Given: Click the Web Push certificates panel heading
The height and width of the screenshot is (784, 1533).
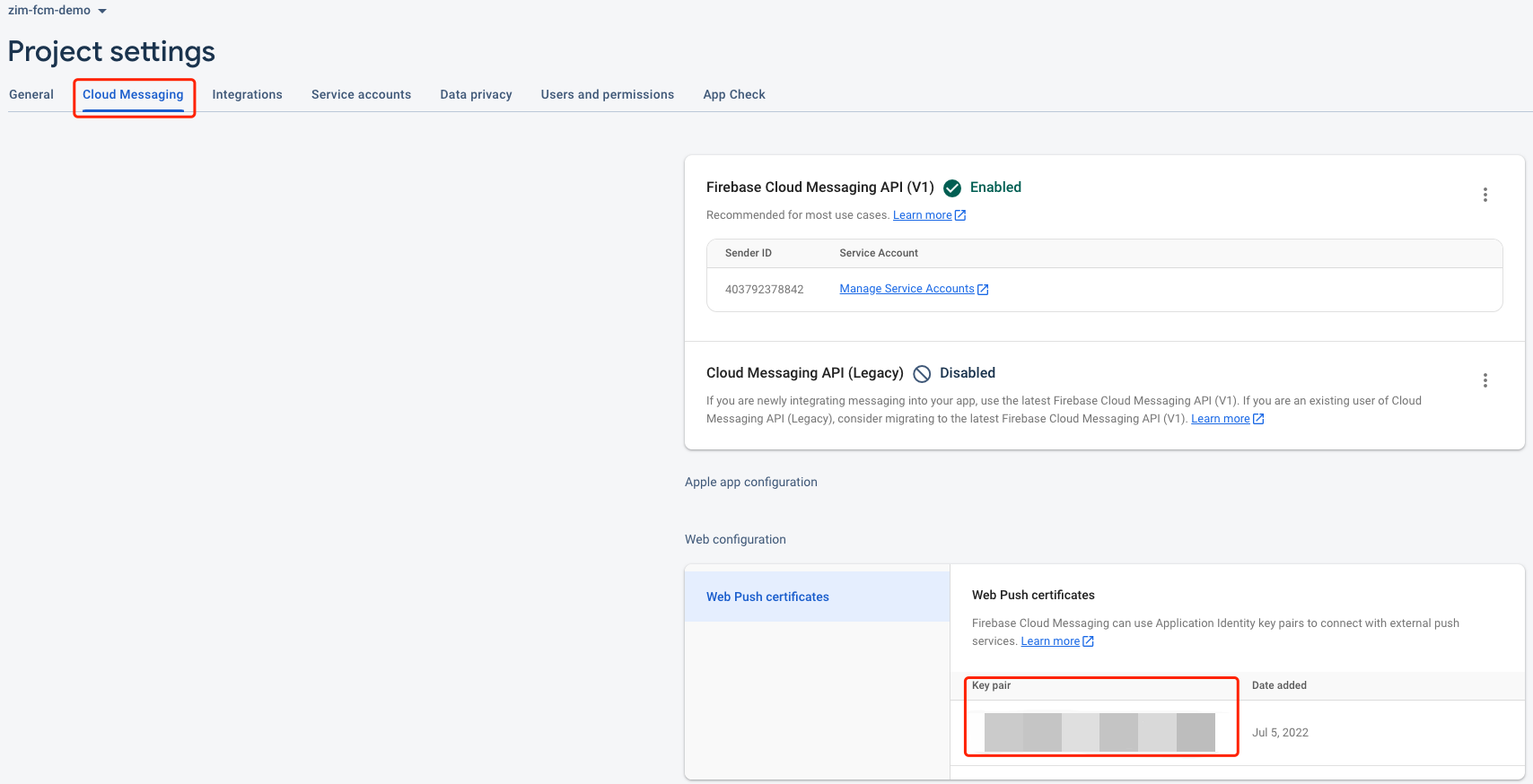Looking at the screenshot, I should [1033, 596].
